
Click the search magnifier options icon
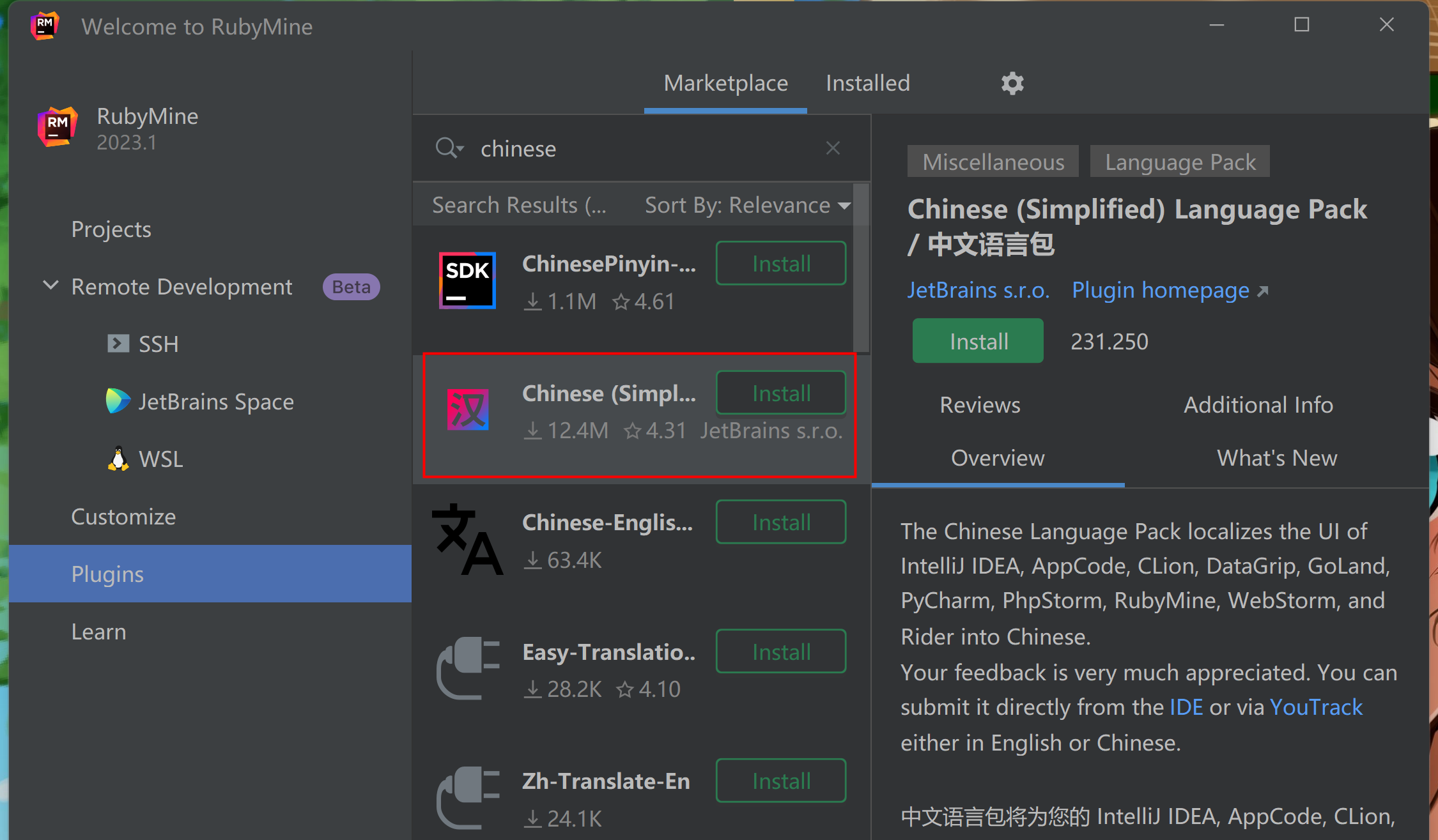click(x=449, y=148)
